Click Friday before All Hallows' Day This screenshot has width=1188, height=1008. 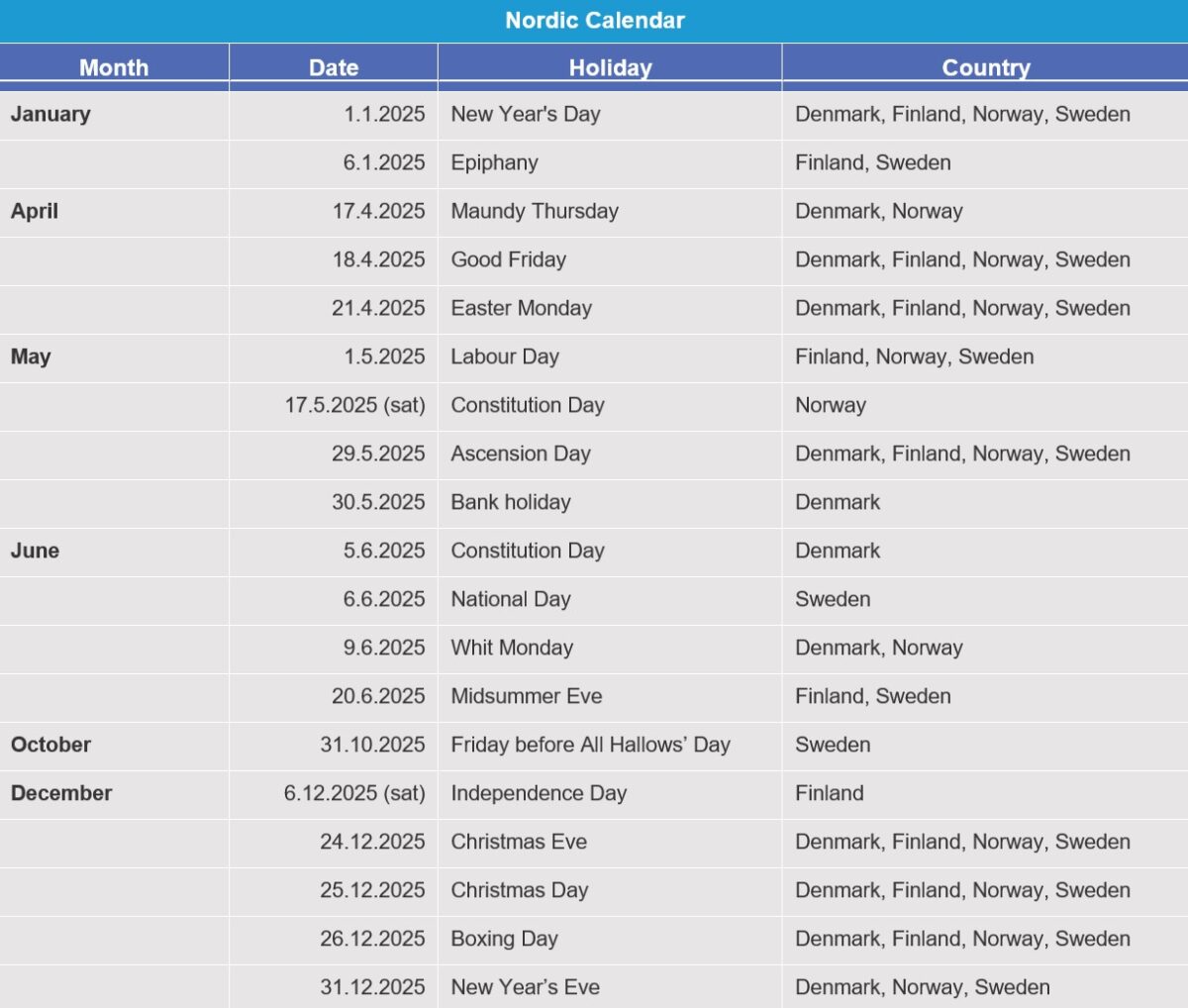[591, 745]
